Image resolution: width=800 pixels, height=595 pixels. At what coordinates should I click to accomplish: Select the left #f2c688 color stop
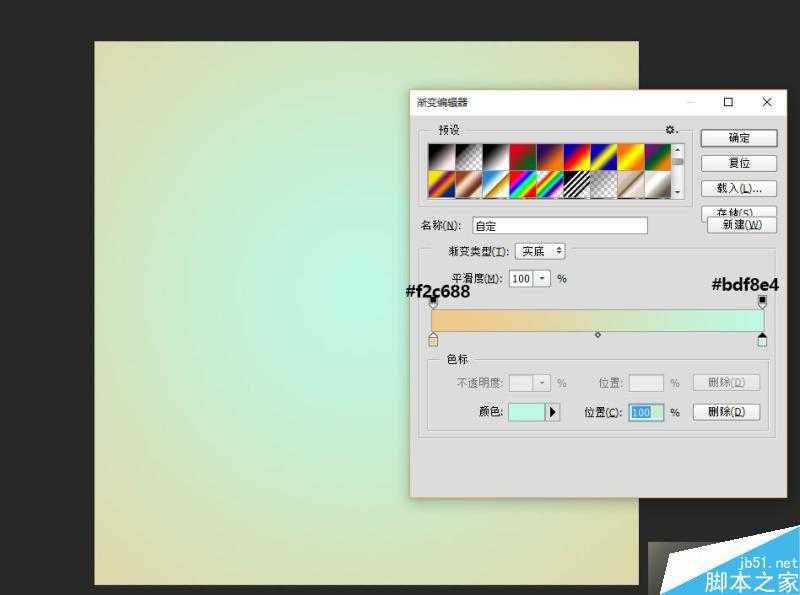point(433,340)
